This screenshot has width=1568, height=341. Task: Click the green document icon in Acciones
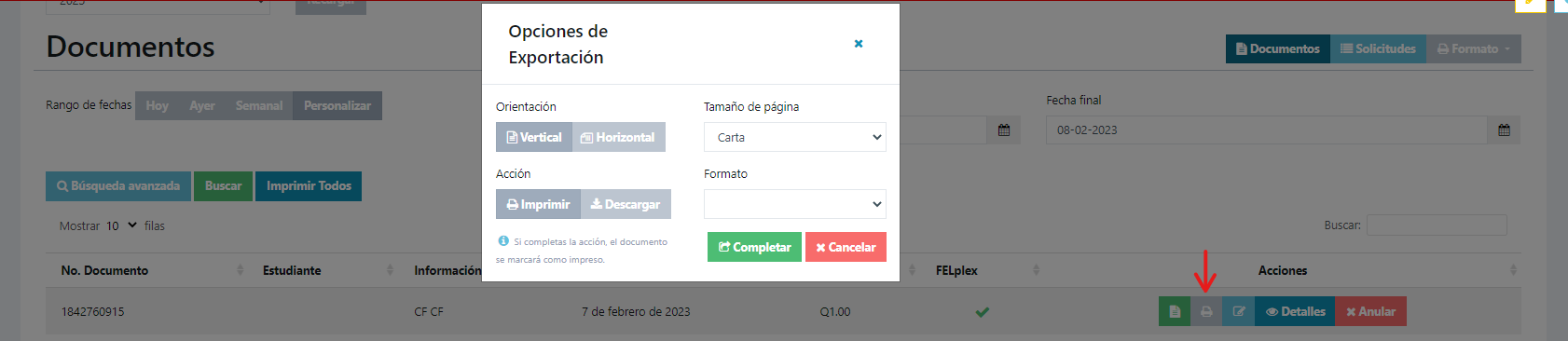click(x=1175, y=311)
